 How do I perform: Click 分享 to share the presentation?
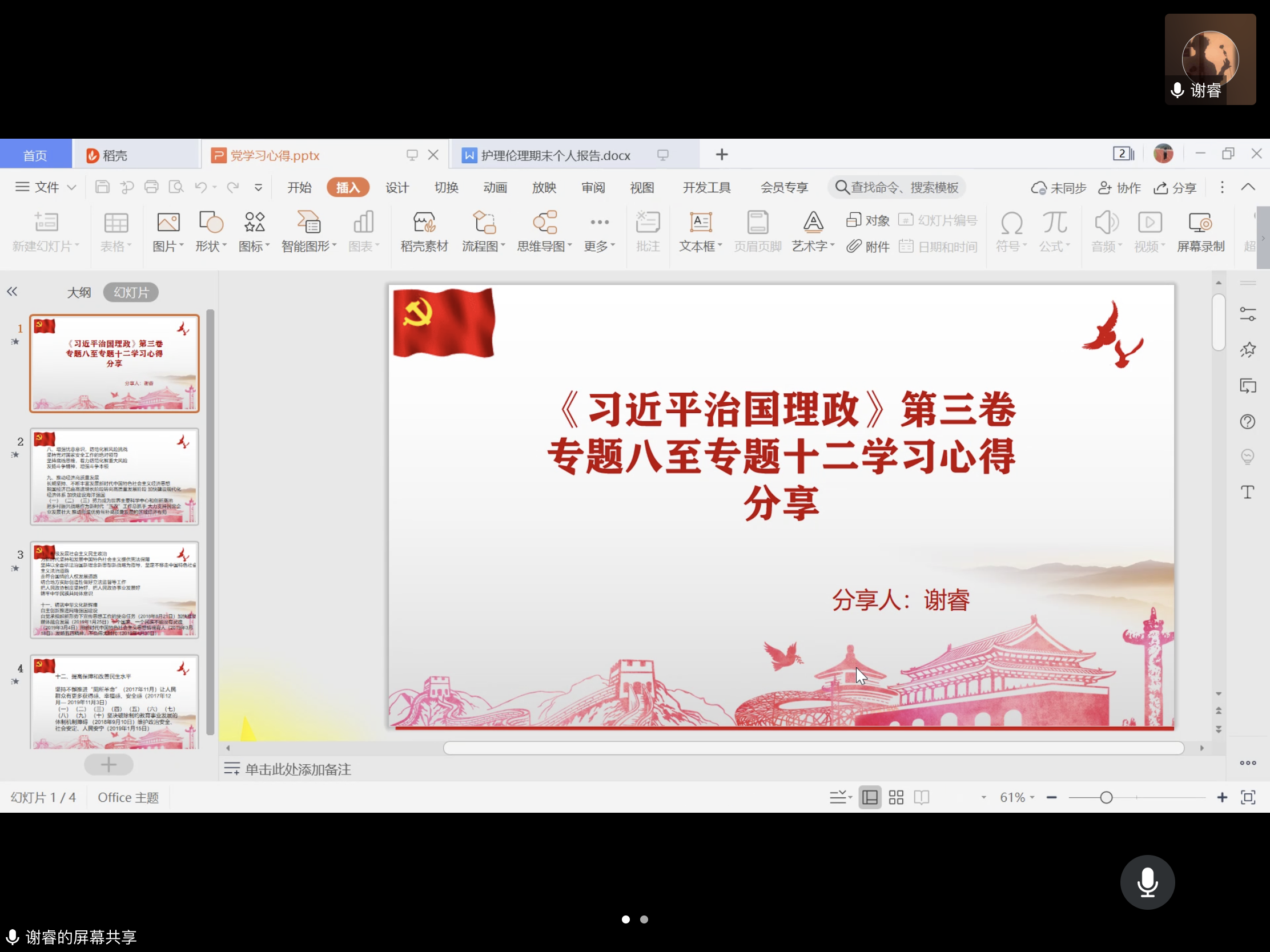(1175, 188)
